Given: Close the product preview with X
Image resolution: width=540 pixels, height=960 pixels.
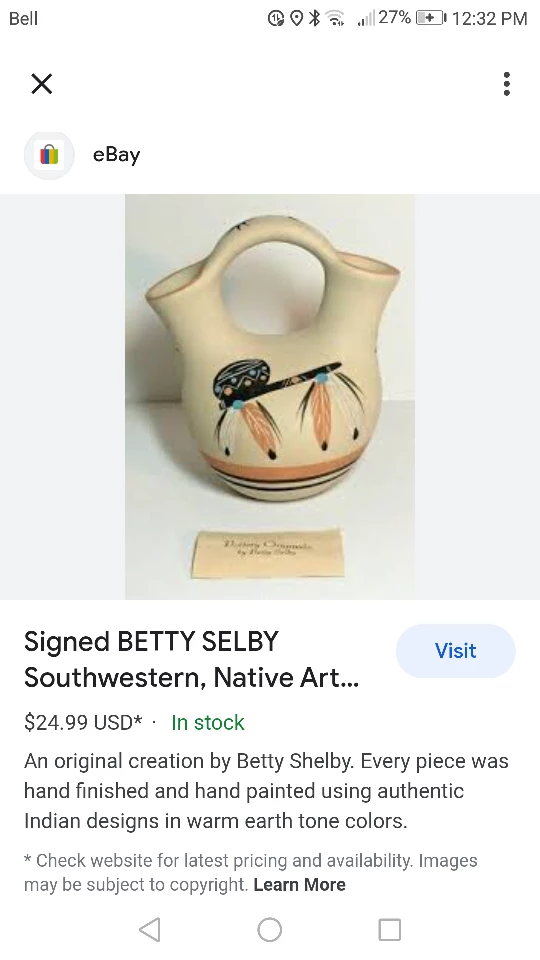Looking at the screenshot, I should coord(42,84).
